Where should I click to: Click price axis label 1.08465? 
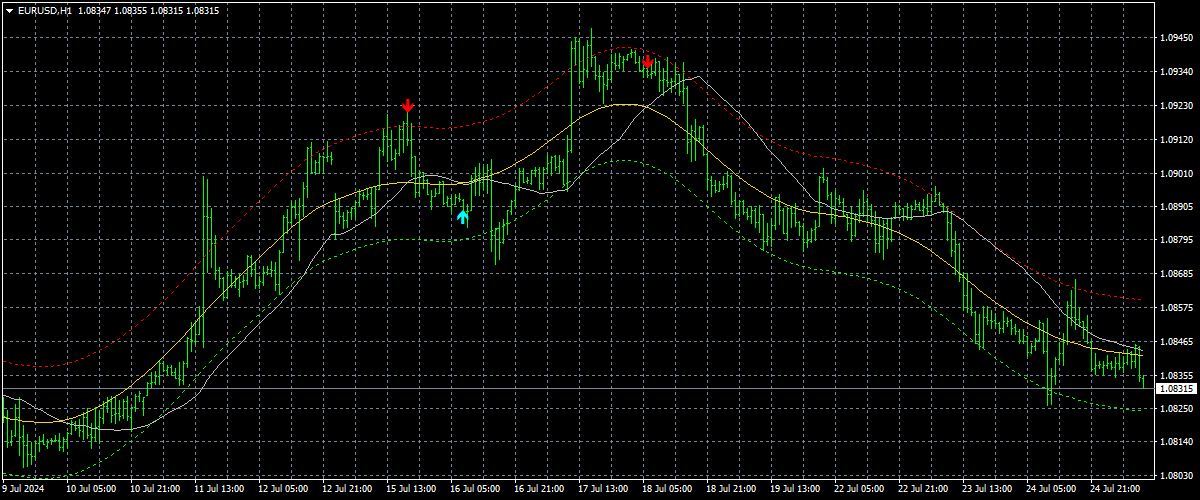tap(1175, 341)
